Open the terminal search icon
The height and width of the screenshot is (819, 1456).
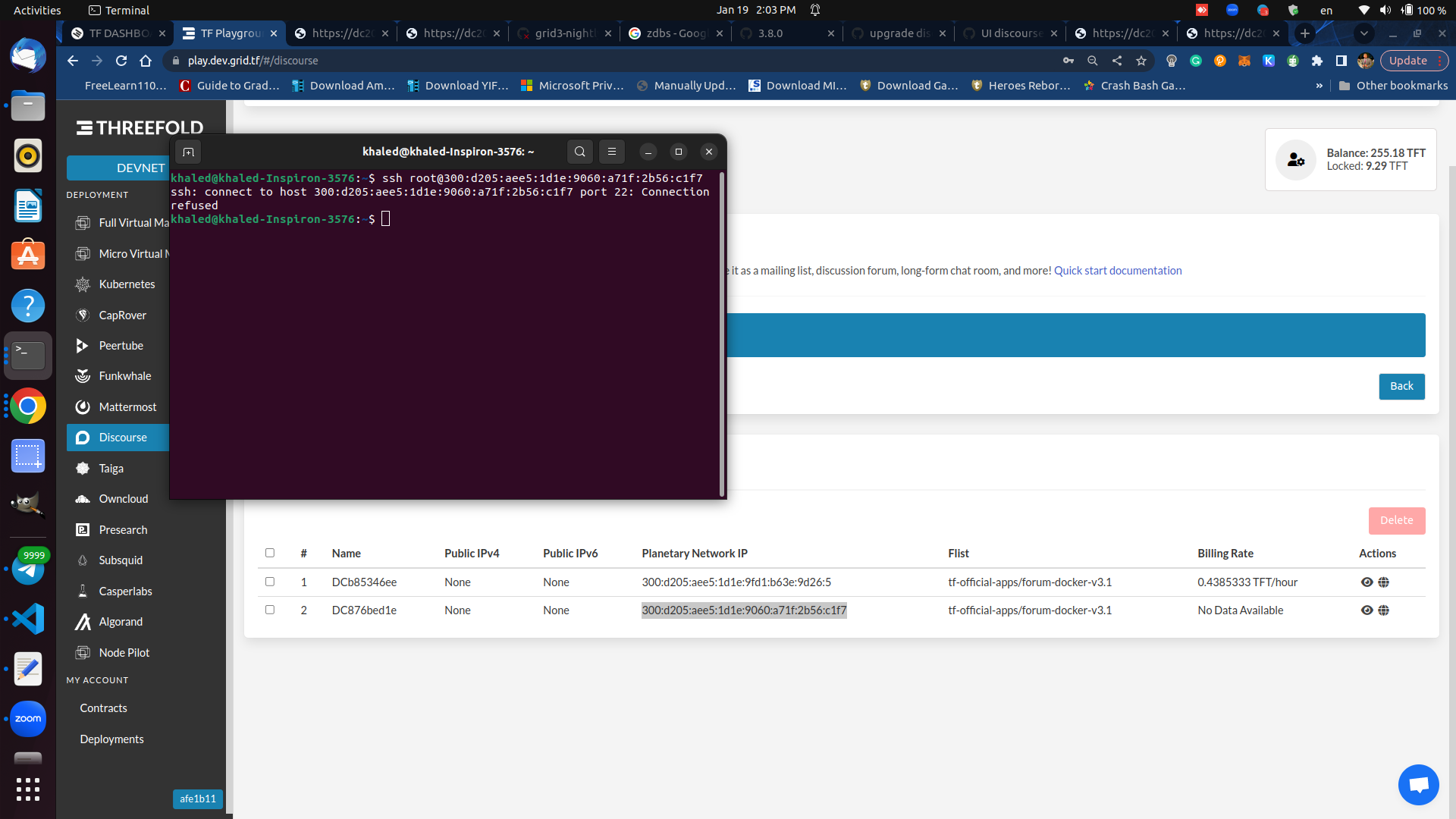[579, 152]
